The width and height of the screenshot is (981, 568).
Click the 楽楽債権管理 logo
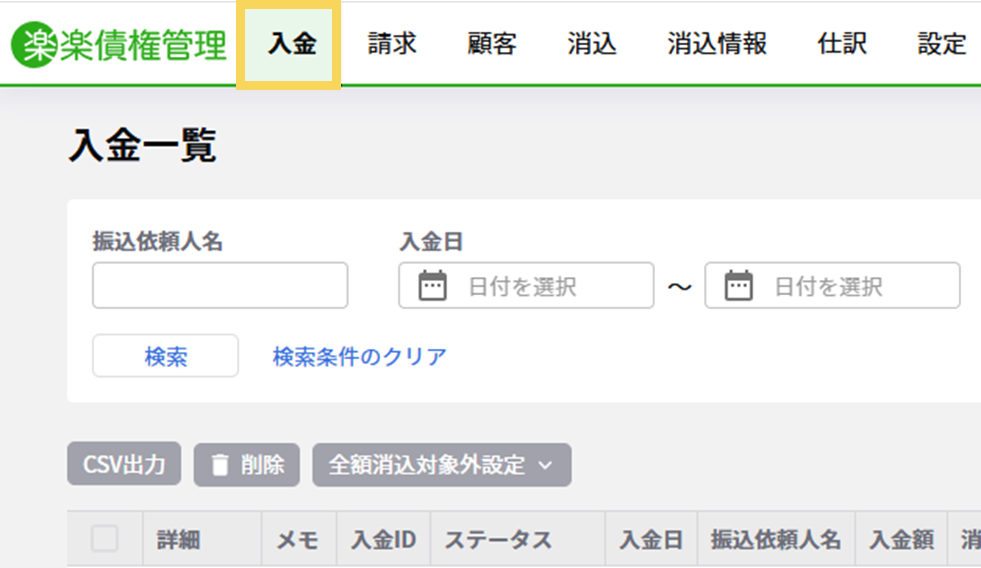point(119,44)
